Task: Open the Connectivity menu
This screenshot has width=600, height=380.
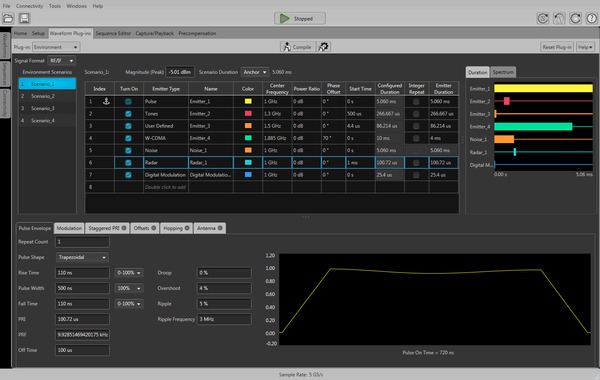Action: click(x=29, y=6)
